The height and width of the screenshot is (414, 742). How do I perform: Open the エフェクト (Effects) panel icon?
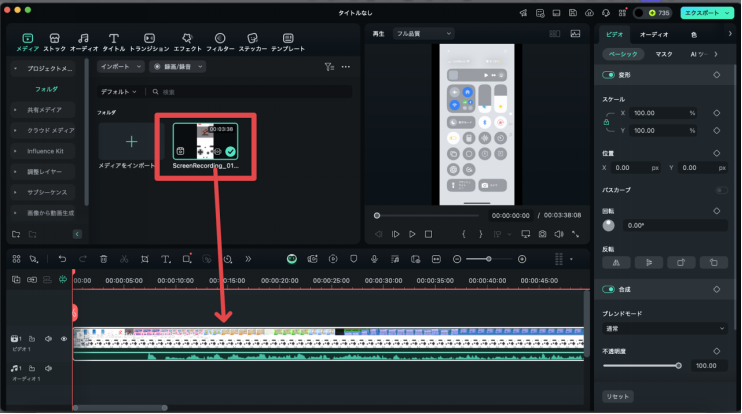pyautogui.click(x=187, y=37)
